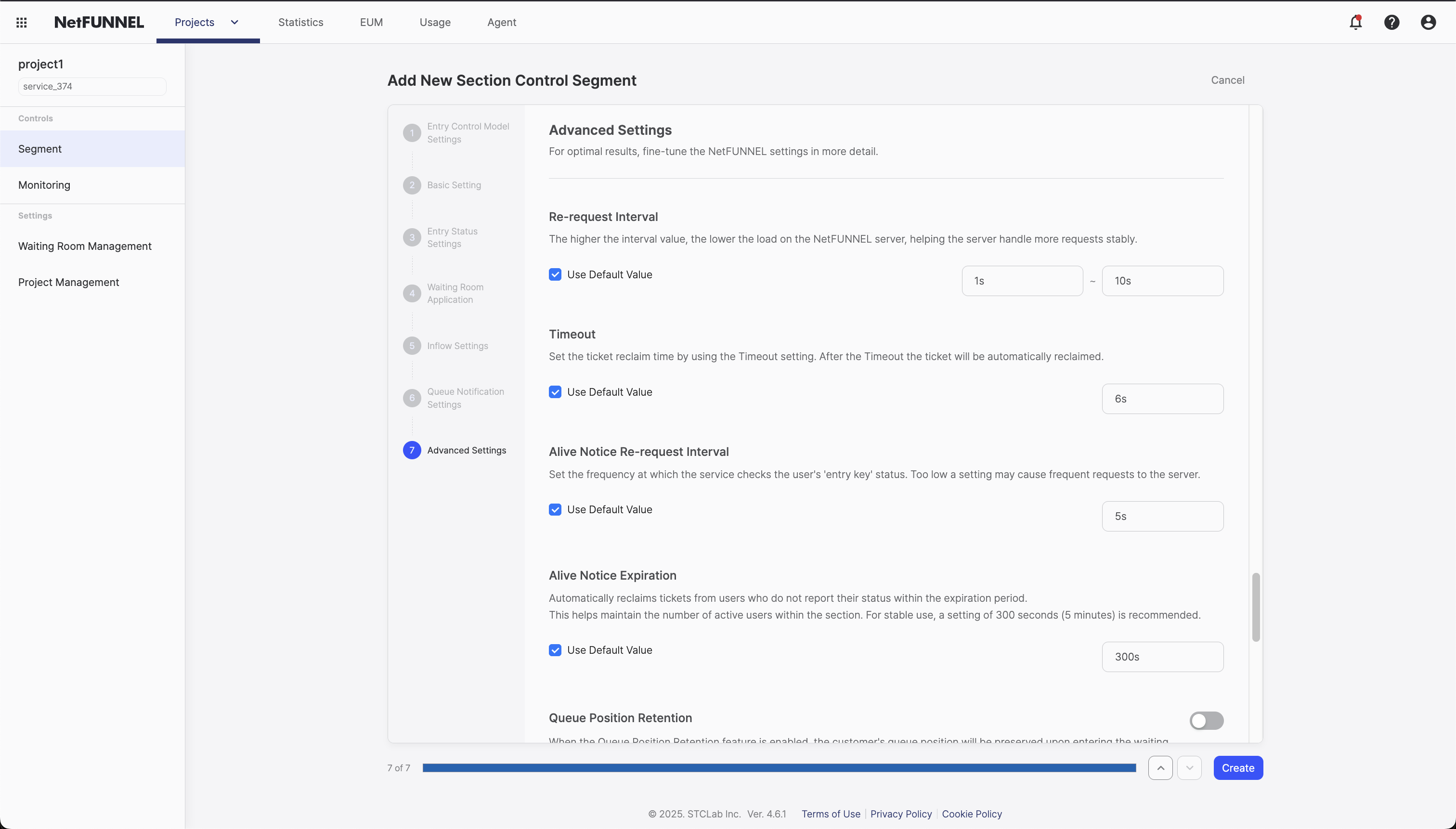Click the down chevron next-step button
The height and width of the screenshot is (829, 1456).
[x=1190, y=767]
